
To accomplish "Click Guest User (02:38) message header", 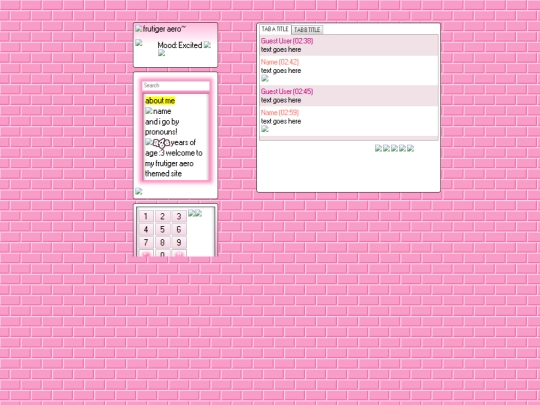I will 287,41.
